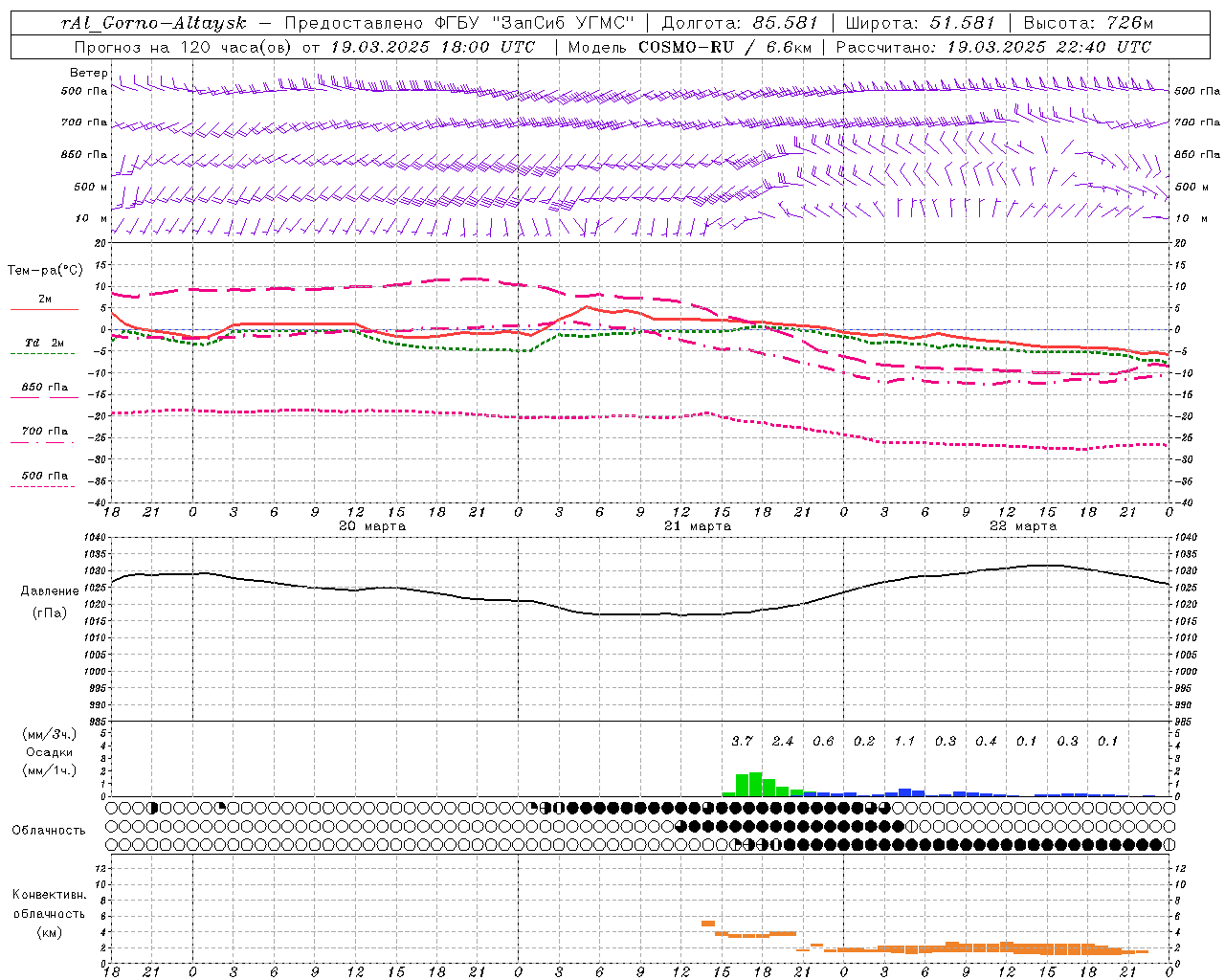Click the 21 марта date label
Image resolution: width=1225 pixels, height=980 pixels.
tap(698, 526)
